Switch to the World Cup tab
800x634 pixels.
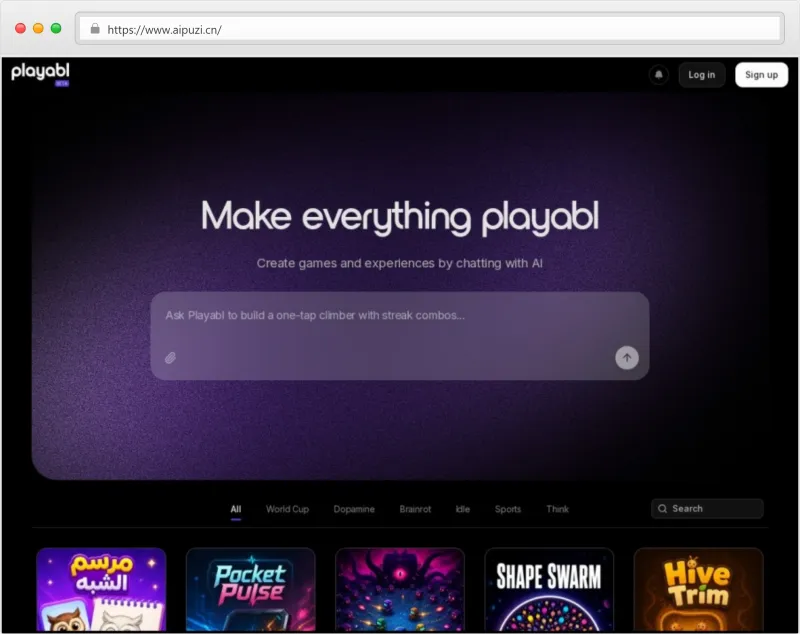(287, 509)
